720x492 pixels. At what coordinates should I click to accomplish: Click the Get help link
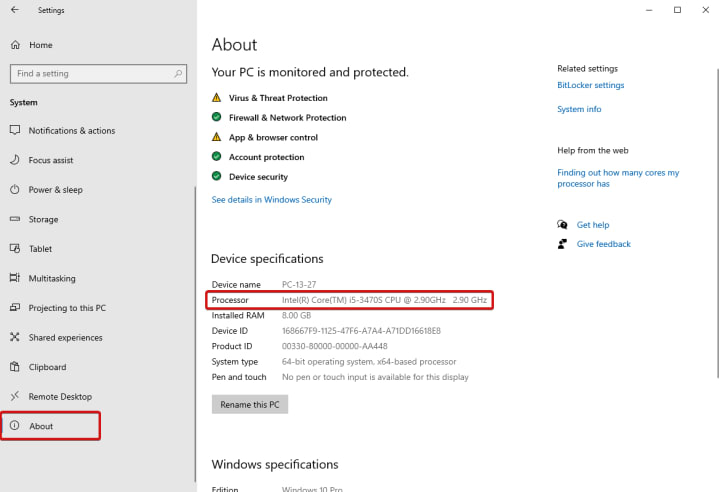coord(593,225)
